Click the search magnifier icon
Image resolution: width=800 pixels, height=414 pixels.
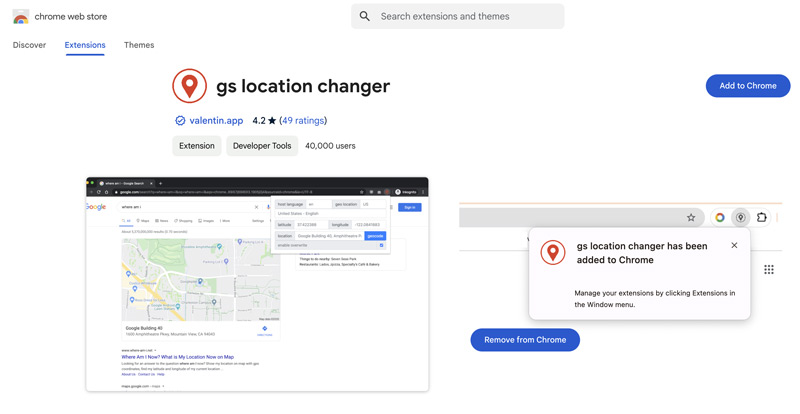[x=364, y=16]
